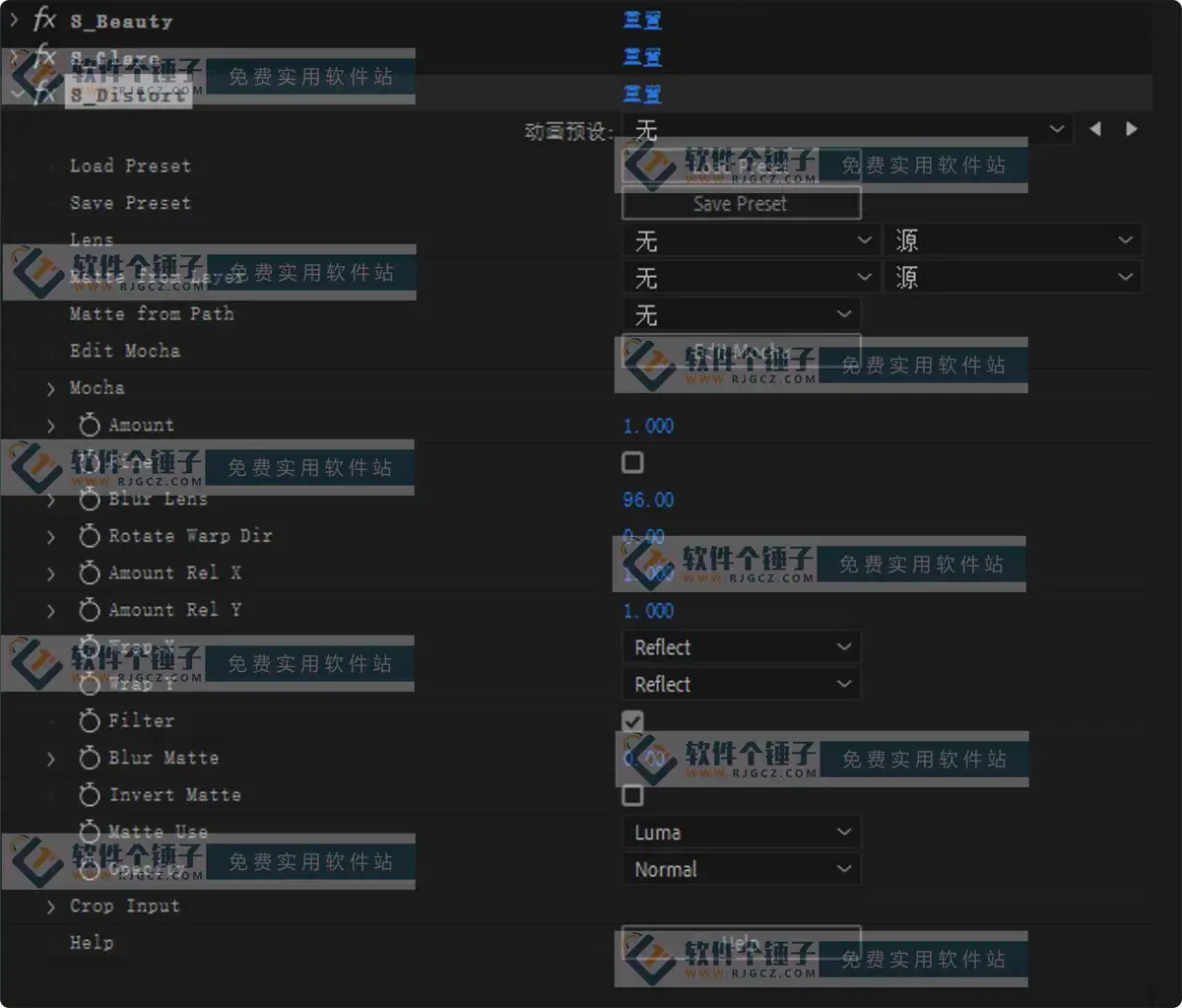Toggle the Matte Use stopwatch icon
The image size is (1182, 1008).
(90, 832)
